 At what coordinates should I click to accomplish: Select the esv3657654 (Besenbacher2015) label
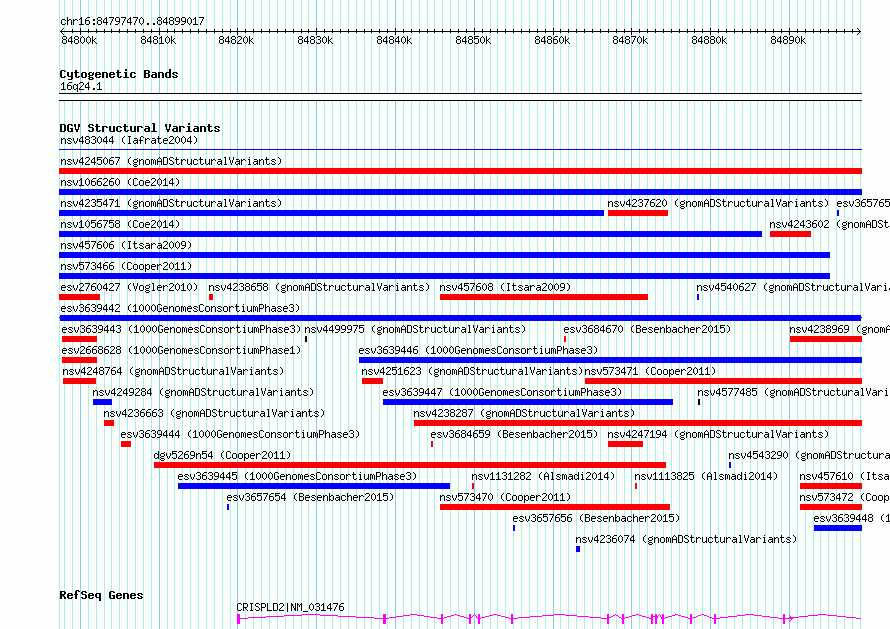tap(310, 497)
